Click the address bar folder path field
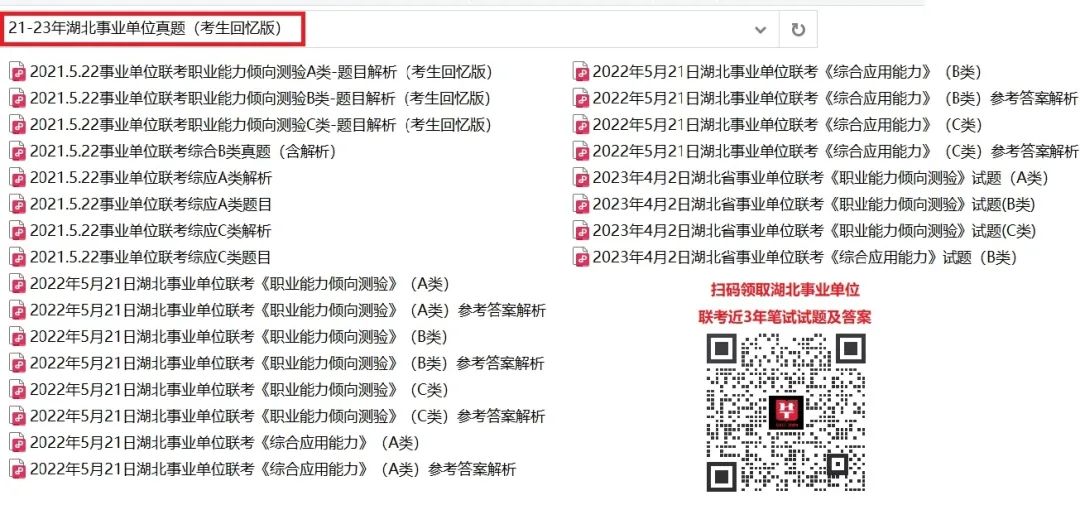This screenshot has width=1080, height=505. (389, 30)
